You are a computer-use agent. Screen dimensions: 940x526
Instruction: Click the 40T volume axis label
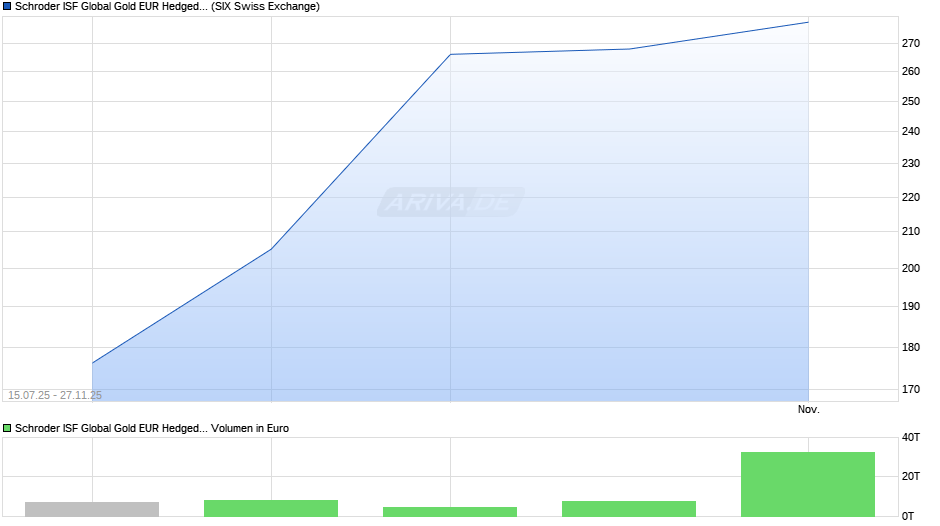(911, 437)
